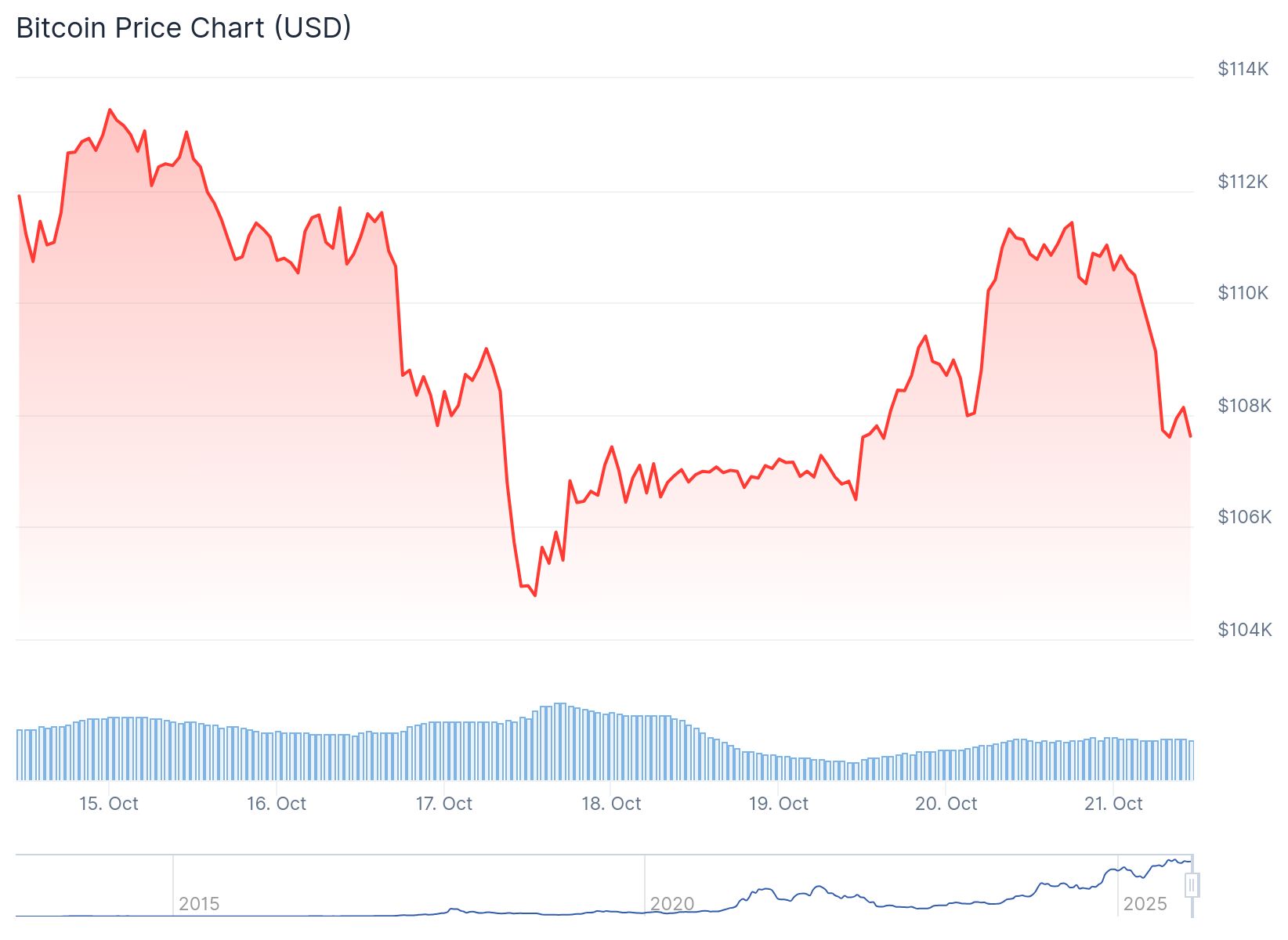This screenshot has height=940, width=1288.
Task: Click the 2020 label in the navigator
Action: click(x=672, y=904)
